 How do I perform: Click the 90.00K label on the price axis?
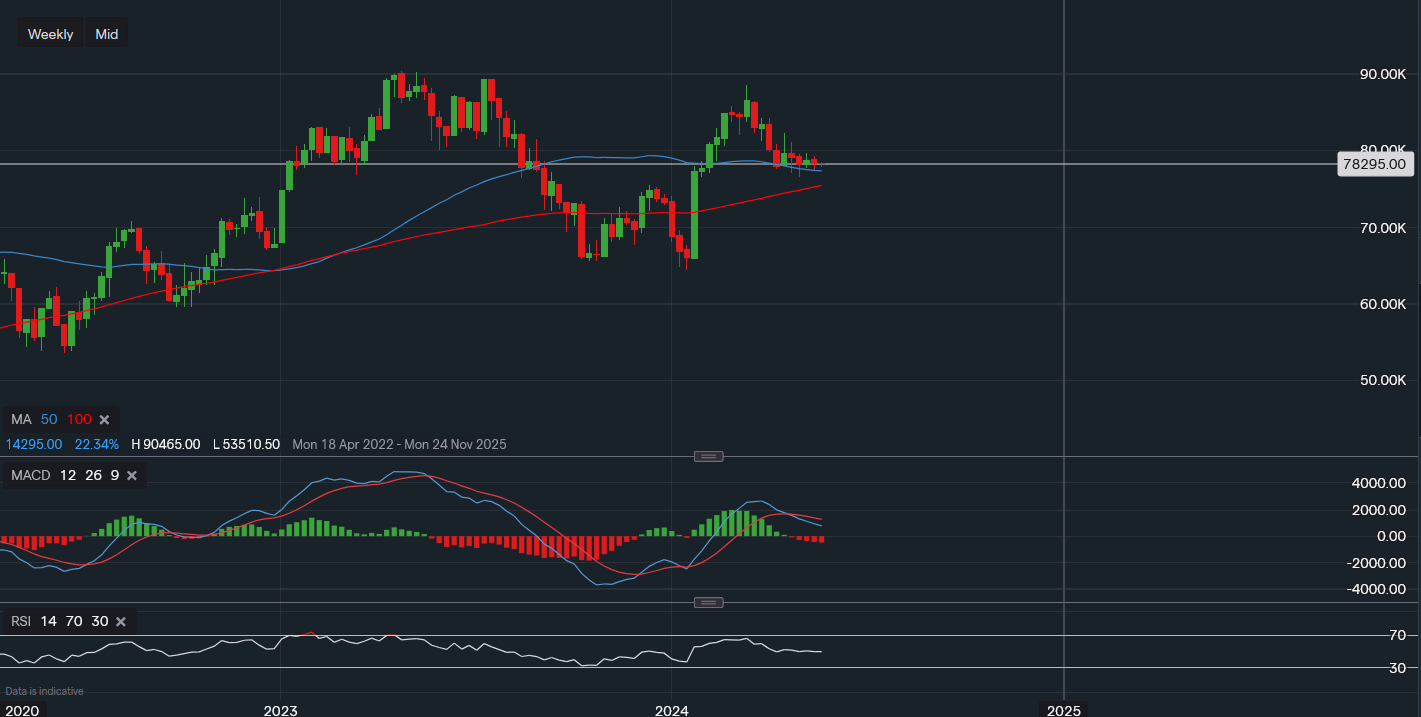coord(1382,74)
